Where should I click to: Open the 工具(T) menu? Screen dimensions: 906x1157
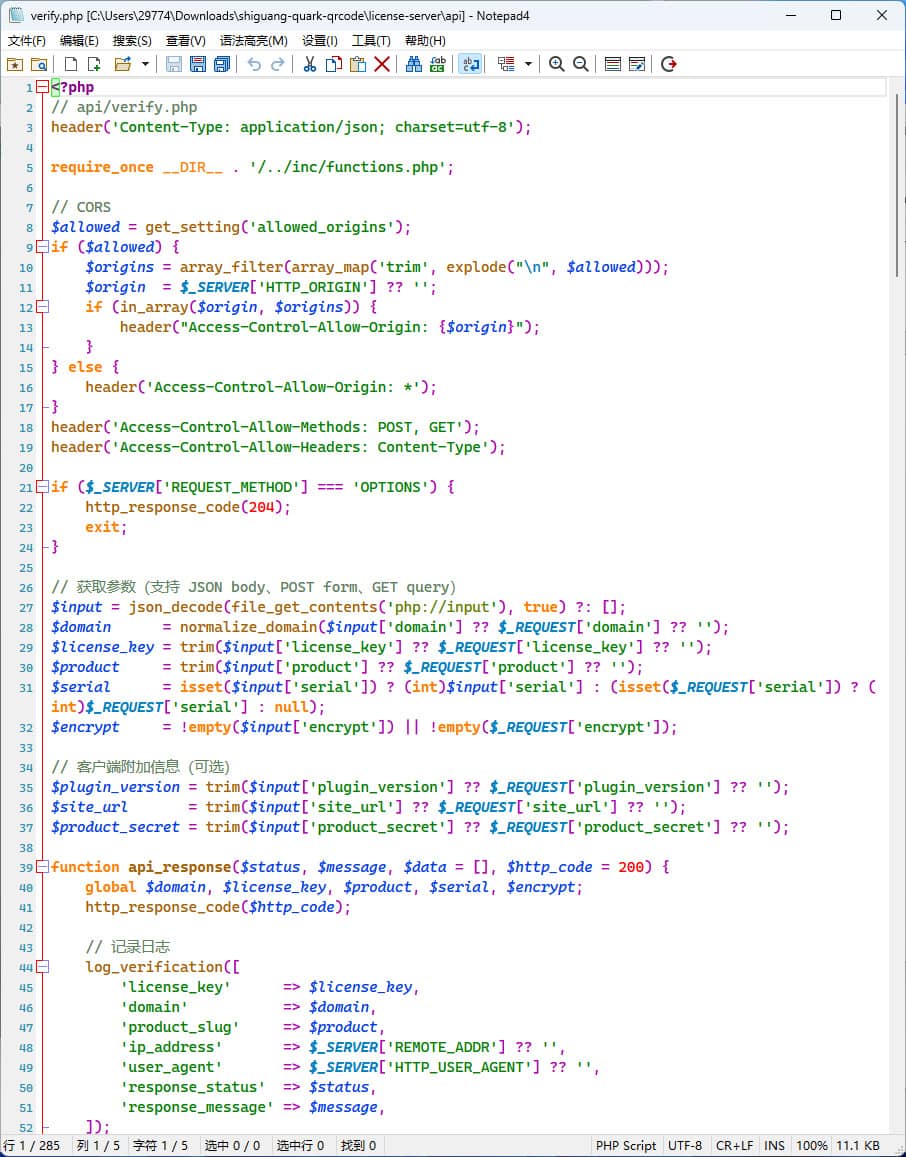coord(371,41)
